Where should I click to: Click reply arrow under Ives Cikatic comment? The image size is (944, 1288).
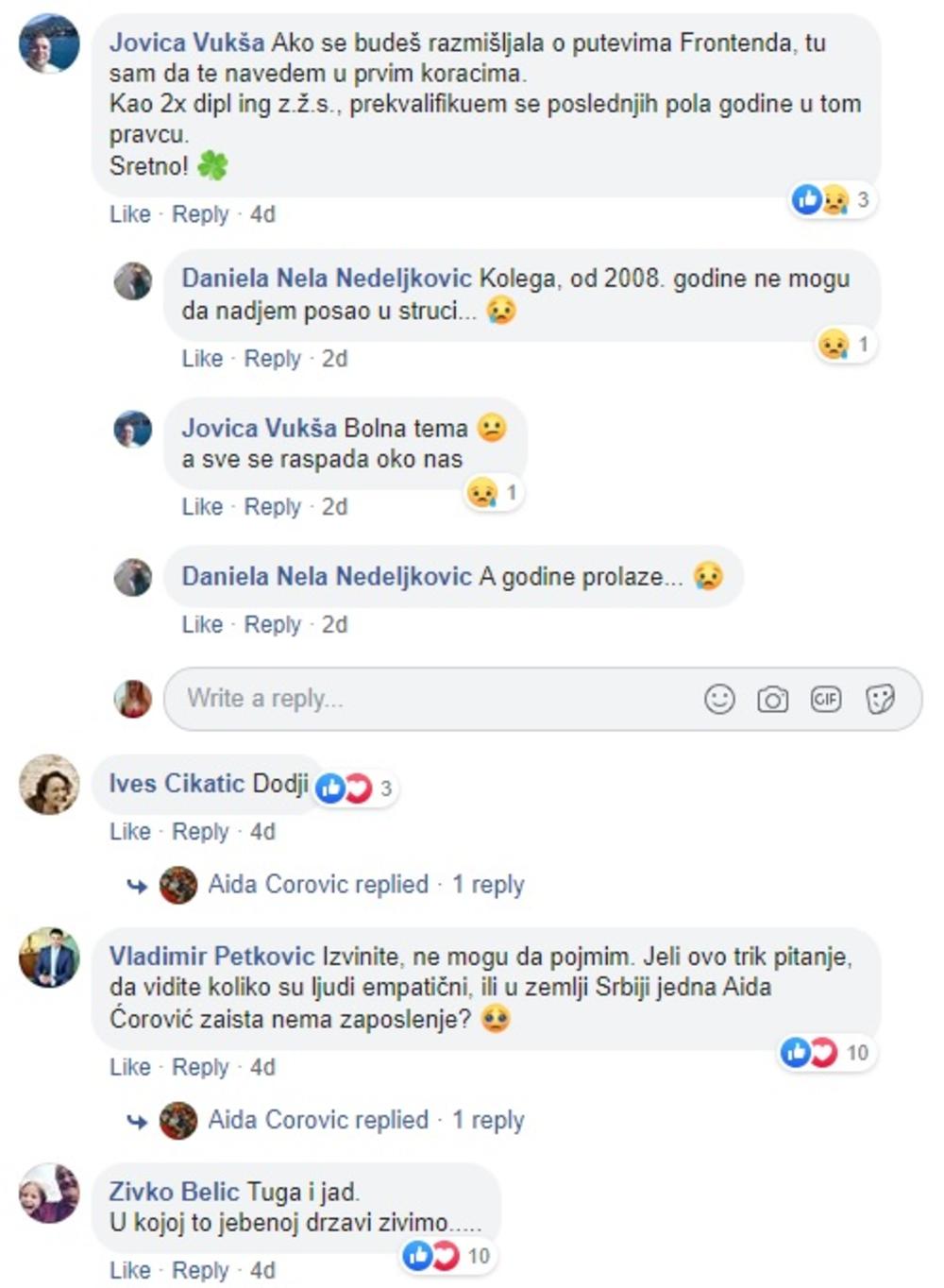pyautogui.click(x=138, y=886)
